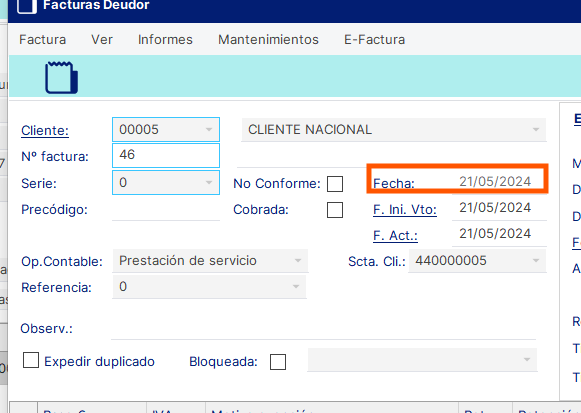Expand the Referencia dropdown
The height and width of the screenshot is (413, 581).
coord(296,287)
